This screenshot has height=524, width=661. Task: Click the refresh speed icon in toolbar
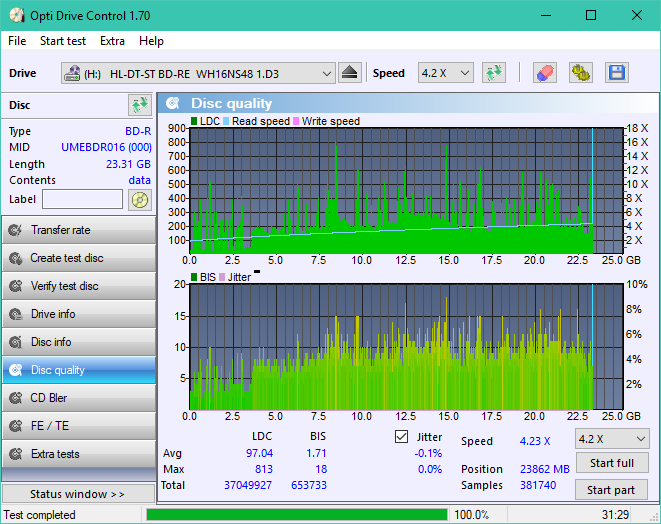493,73
